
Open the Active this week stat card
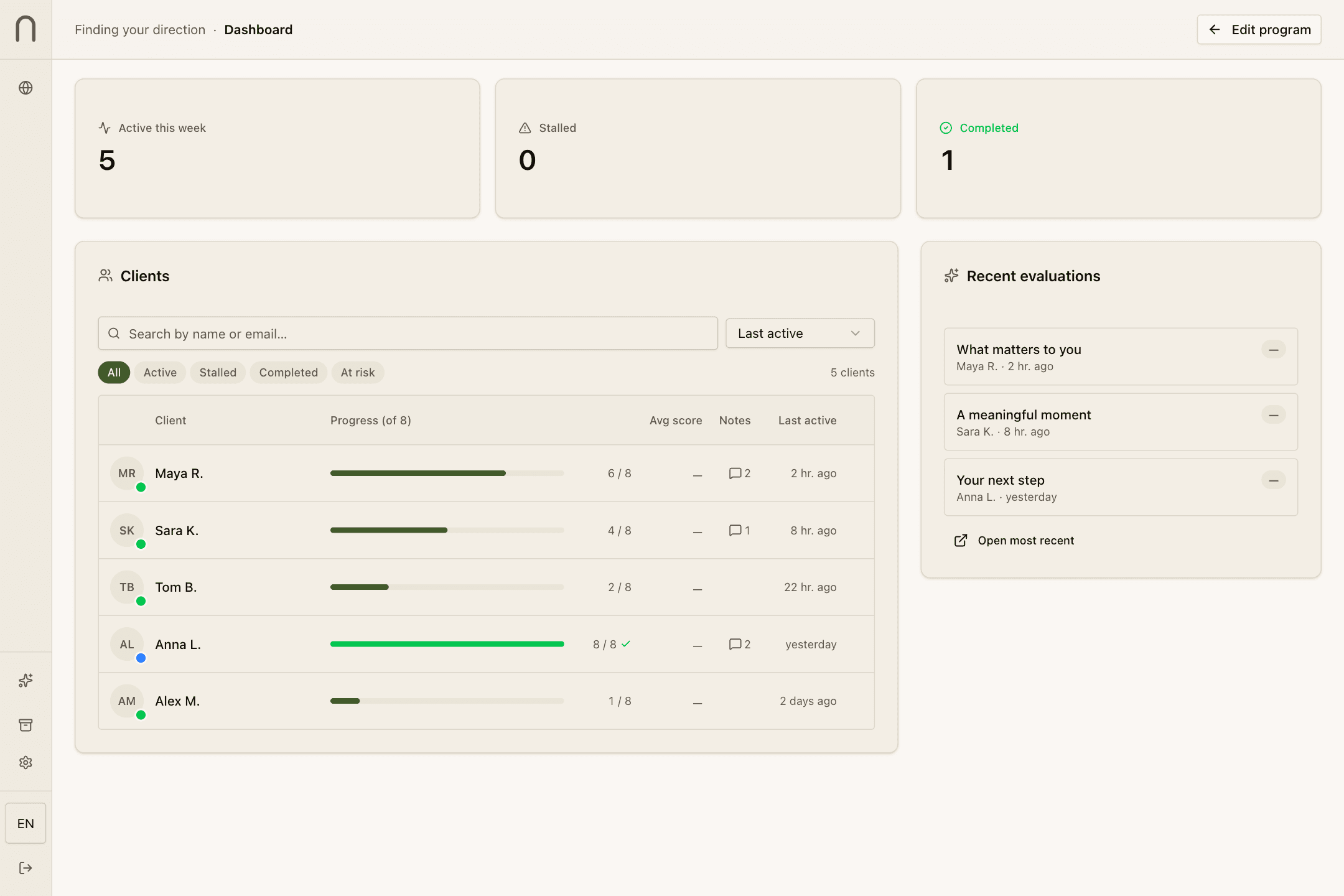tap(278, 148)
